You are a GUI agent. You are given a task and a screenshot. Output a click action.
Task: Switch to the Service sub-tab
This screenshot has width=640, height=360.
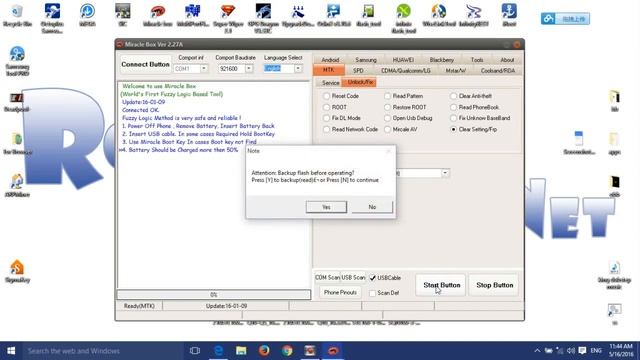tap(330, 83)
